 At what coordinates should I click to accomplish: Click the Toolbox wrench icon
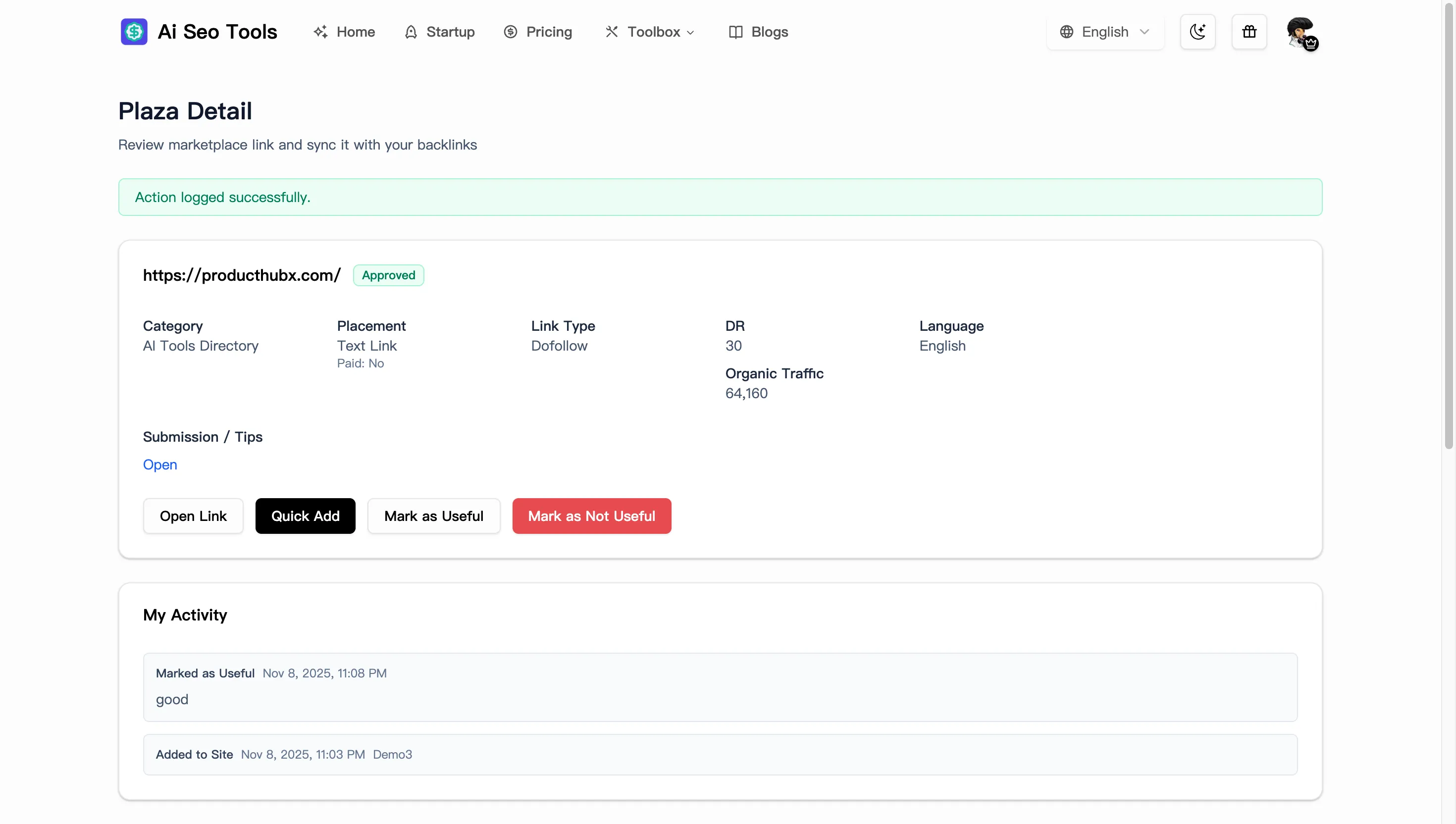tap(611, 32)
